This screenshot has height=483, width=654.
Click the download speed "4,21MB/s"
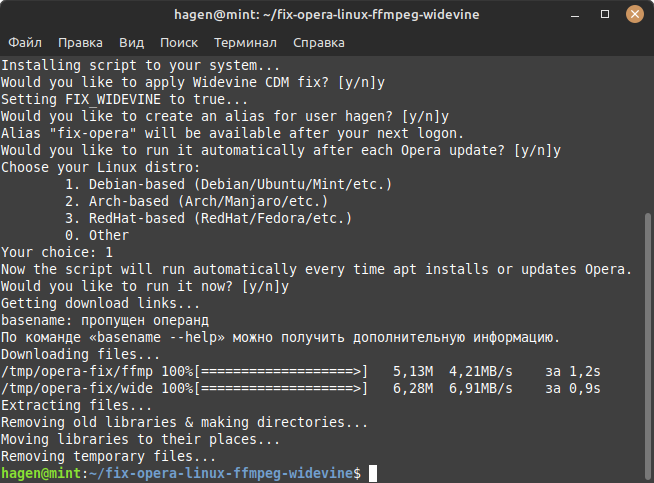click(480, 372)
